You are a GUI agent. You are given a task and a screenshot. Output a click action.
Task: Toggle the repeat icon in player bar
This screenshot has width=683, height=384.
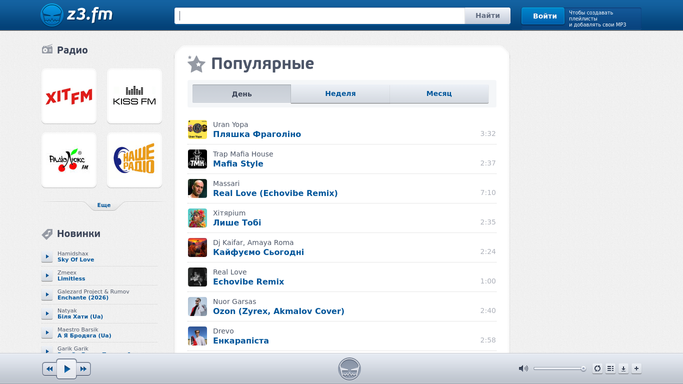[597, 368]
